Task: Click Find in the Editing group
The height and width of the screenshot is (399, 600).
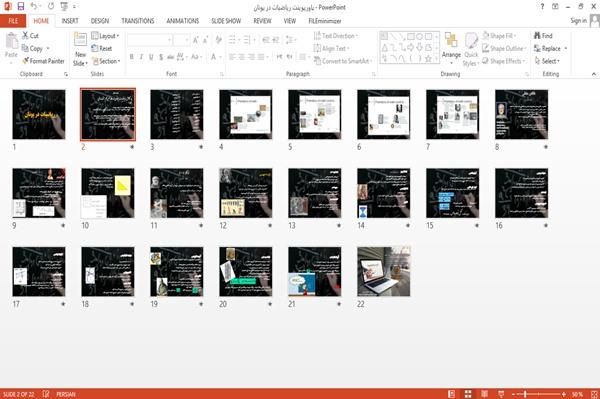Action: point(543,36)
